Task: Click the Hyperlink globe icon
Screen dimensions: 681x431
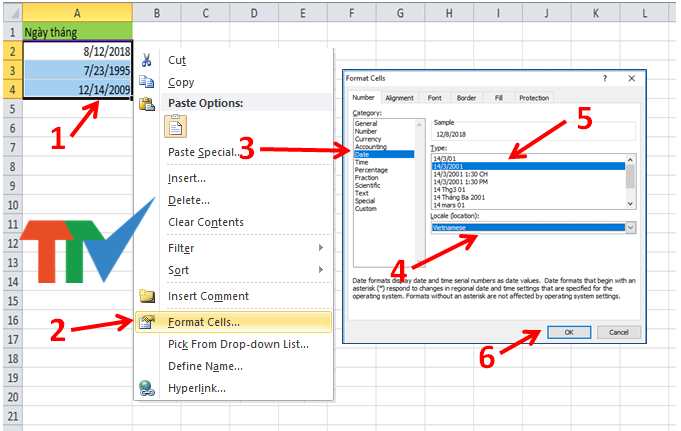Action: (x=147, y=388)
